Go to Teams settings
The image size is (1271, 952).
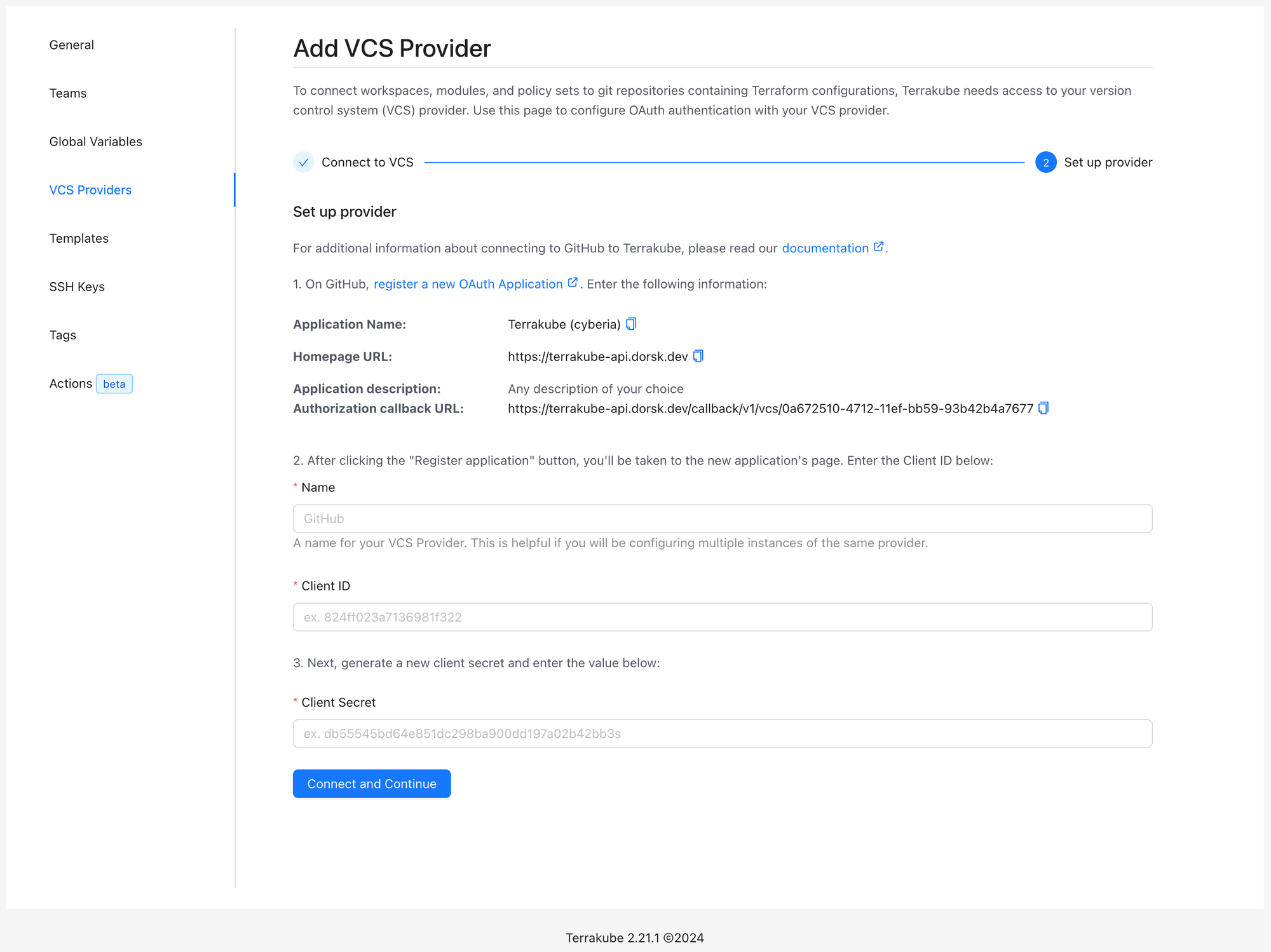click(x=68, y=93)
